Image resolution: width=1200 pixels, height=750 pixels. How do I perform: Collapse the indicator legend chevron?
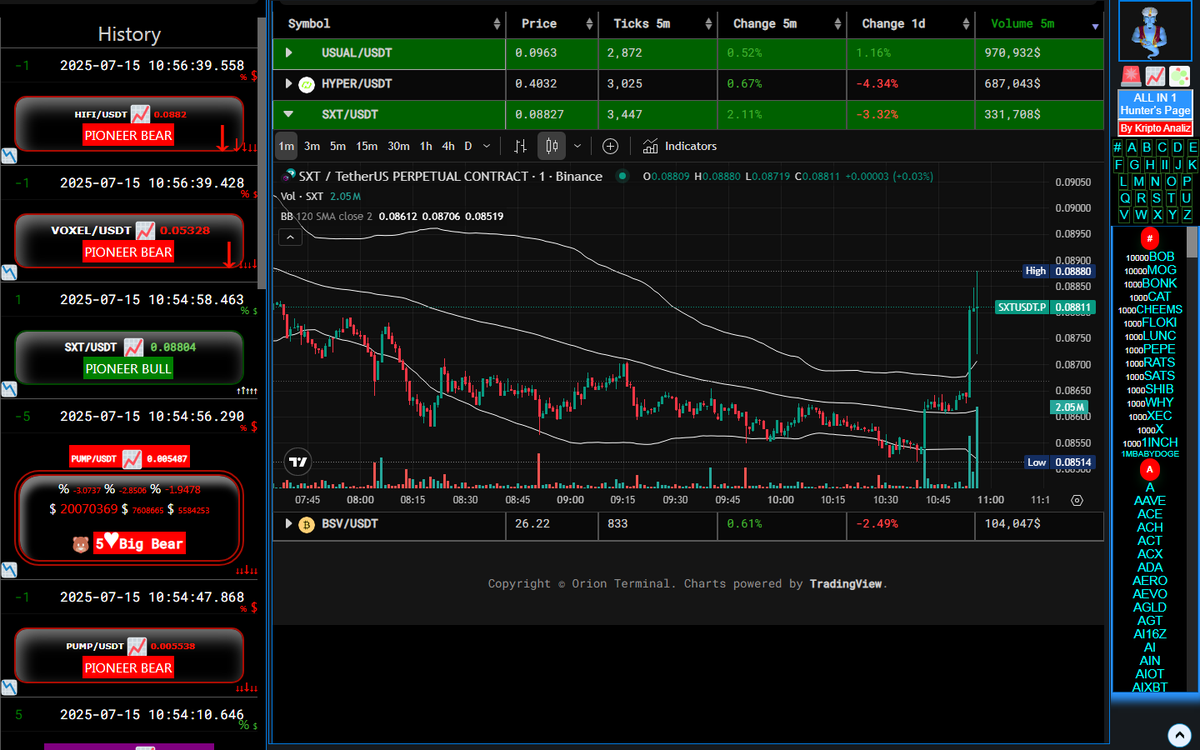(x=290, y=237)
